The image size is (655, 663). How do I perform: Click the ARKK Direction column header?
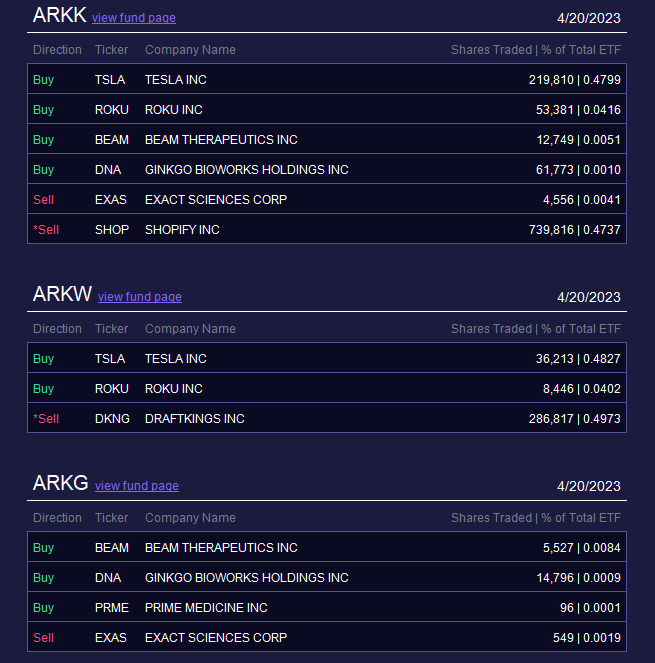[57, 50]
